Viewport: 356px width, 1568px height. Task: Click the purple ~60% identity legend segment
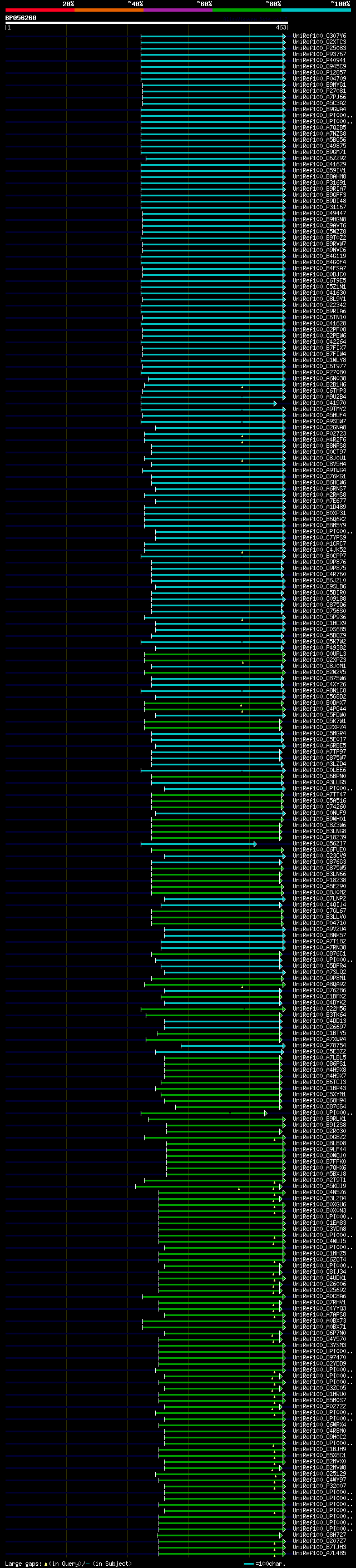tap(179, 11)
